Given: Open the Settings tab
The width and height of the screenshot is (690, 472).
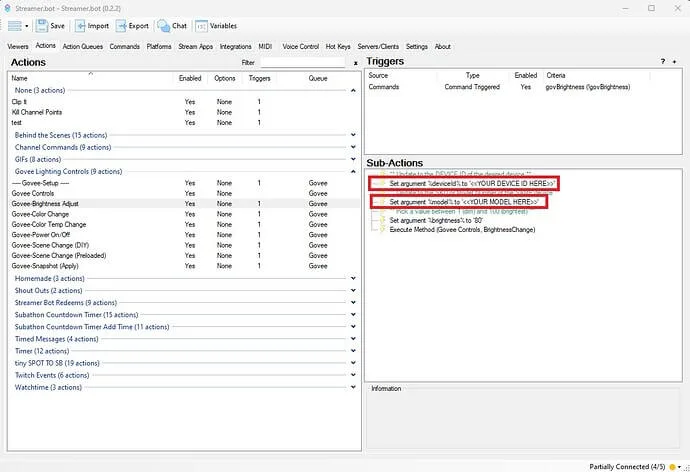Looking at the screenshot, I should point(417,47).
